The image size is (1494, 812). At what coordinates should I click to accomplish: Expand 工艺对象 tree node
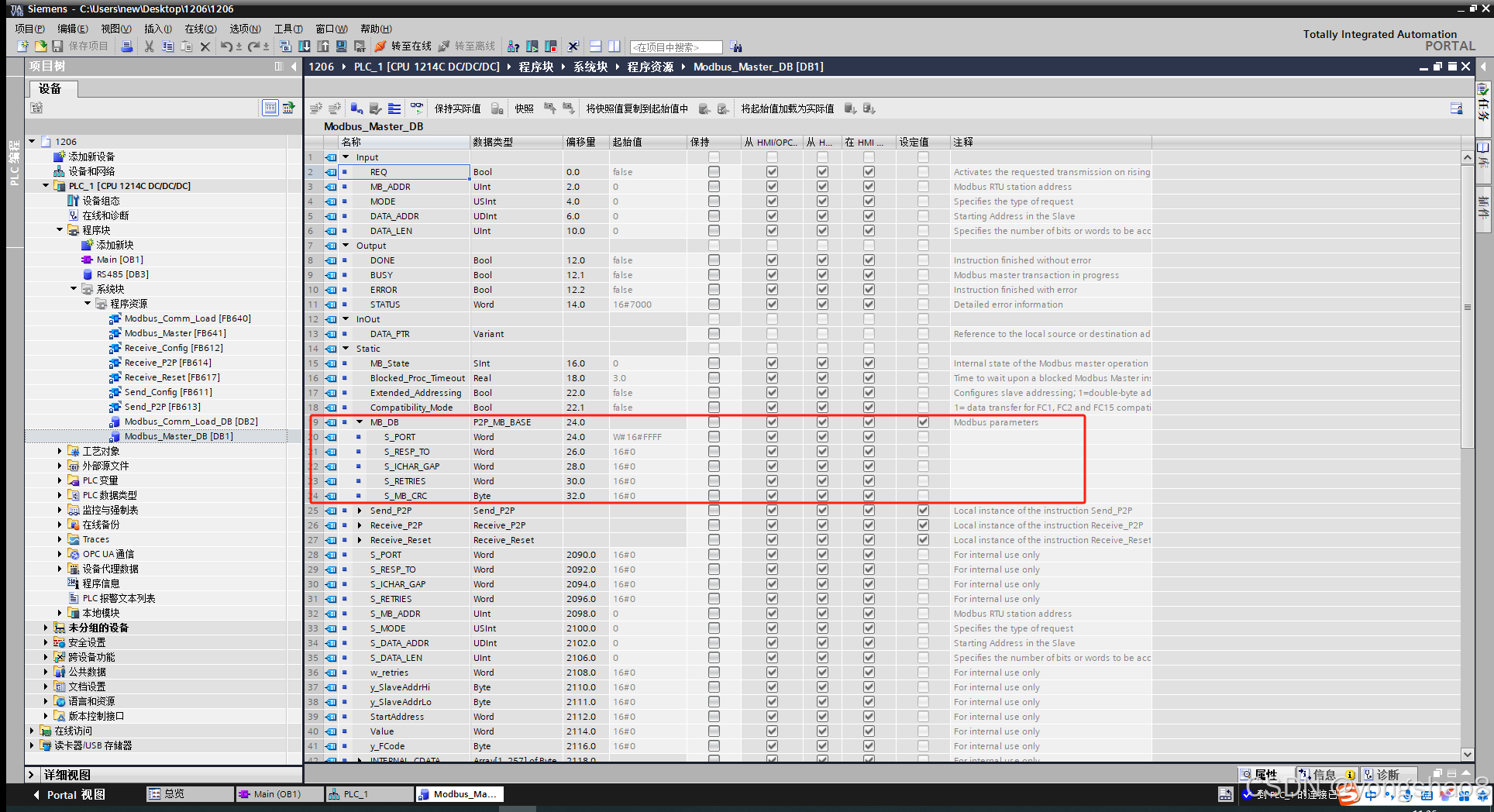click(x=60, y=451)
